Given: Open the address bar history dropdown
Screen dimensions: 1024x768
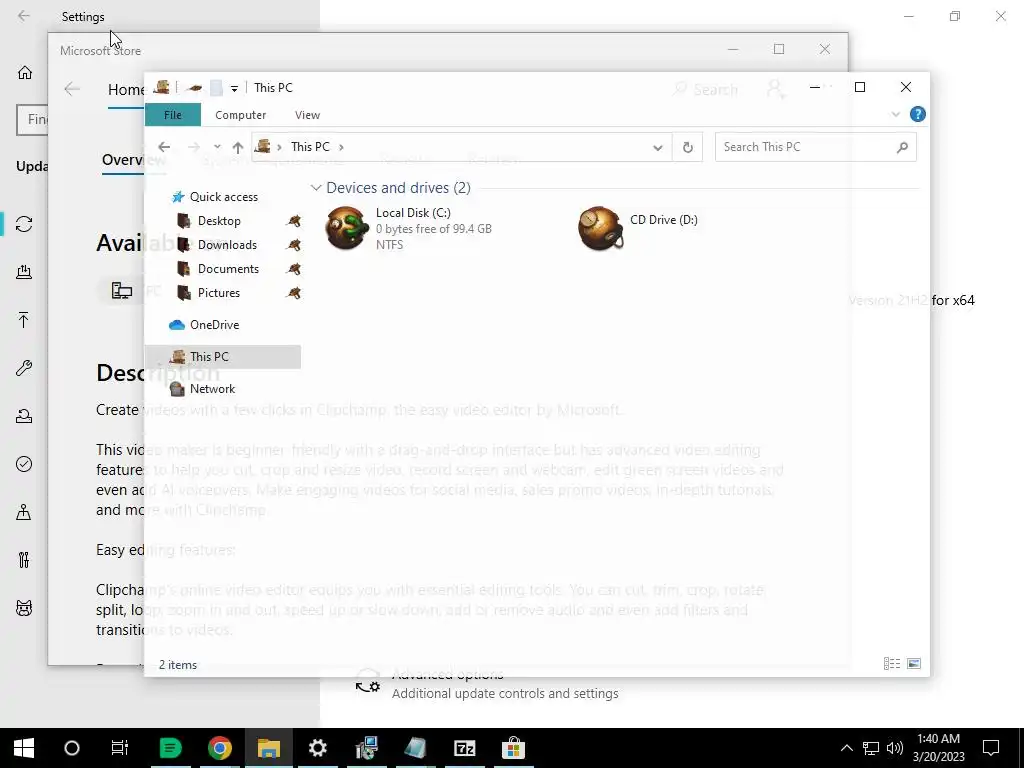Looking at the screenshot, I should click(658, 147).
